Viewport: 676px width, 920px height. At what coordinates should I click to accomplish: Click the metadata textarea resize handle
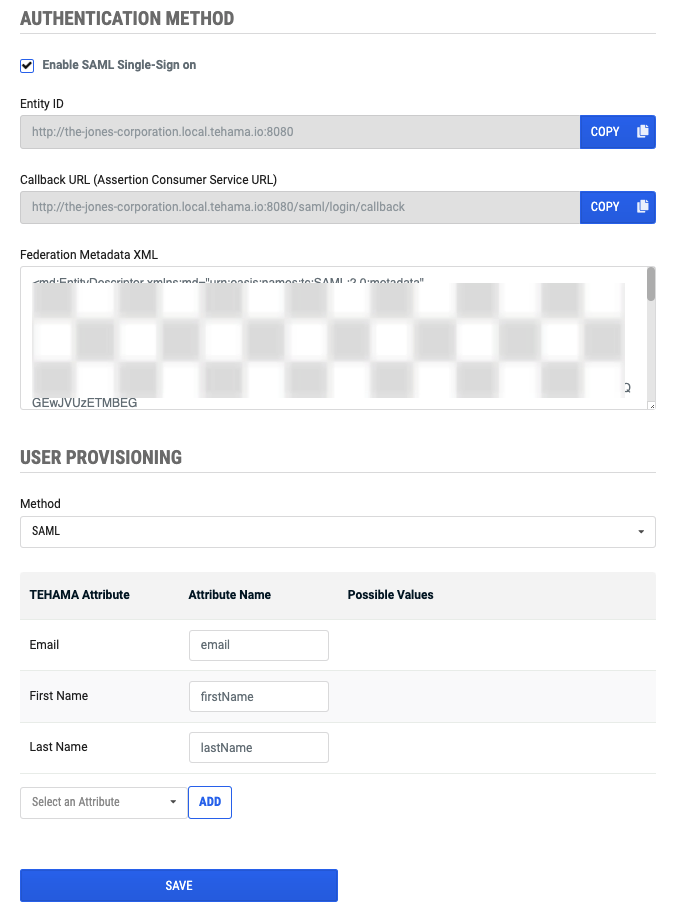tap(651, 405)
